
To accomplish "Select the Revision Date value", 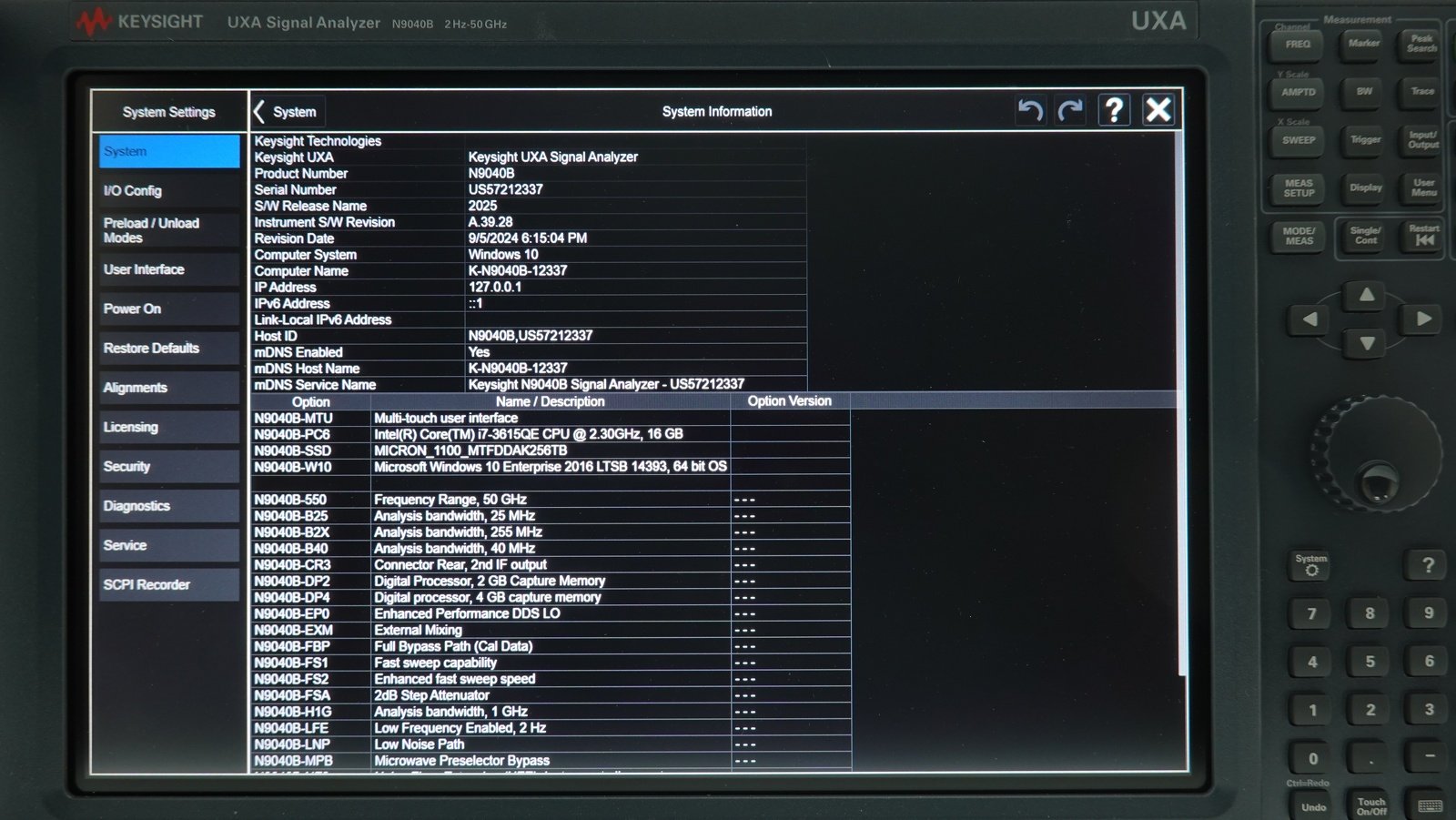I will 528,238.
